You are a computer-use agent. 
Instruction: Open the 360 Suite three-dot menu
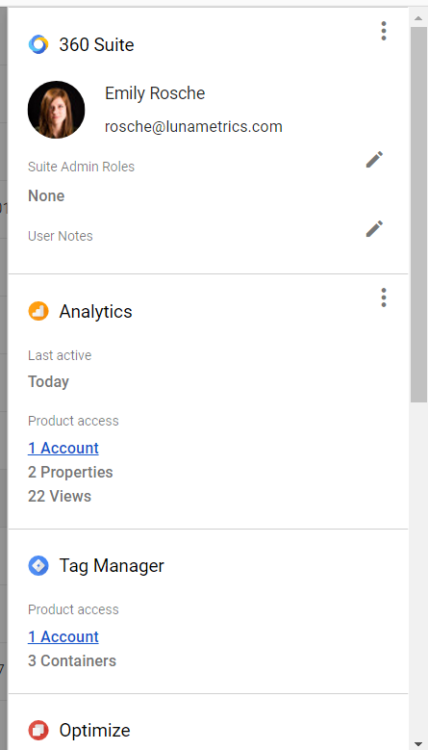tap(383, 31)
